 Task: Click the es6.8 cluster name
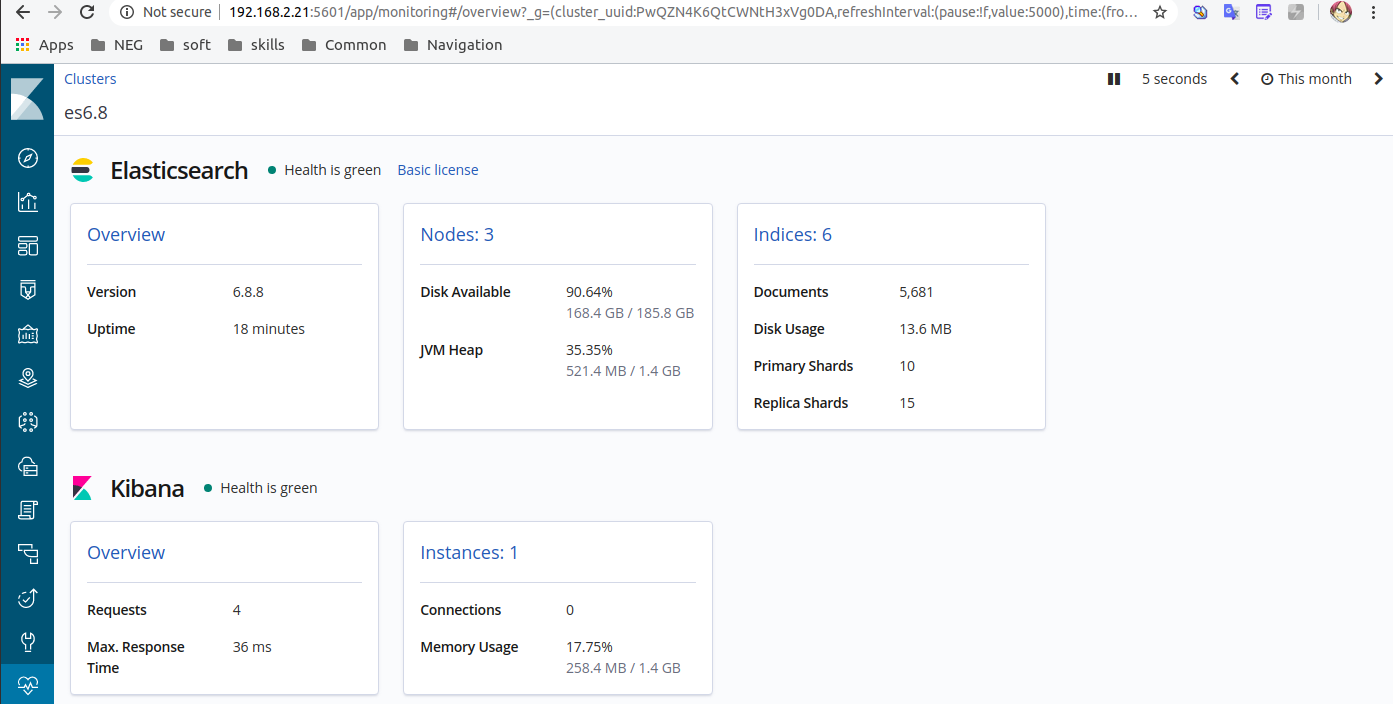click(86, 113)
